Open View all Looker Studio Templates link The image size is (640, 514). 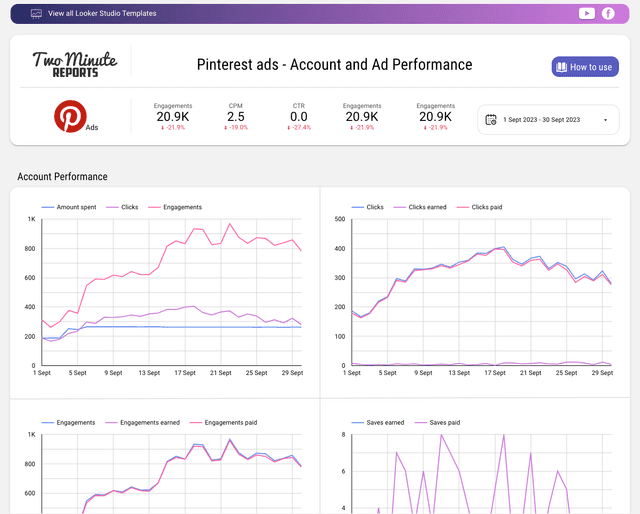tap(102, 13)
